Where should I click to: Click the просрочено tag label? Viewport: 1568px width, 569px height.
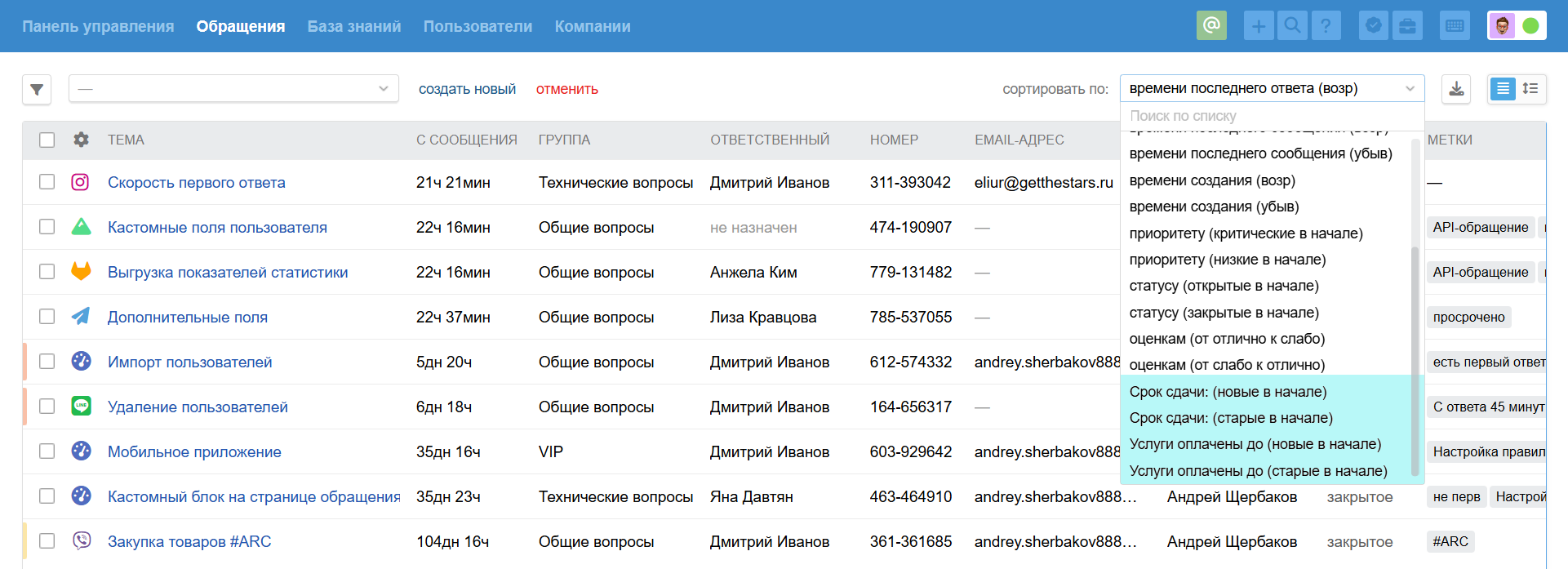[x=1469, y=317]
